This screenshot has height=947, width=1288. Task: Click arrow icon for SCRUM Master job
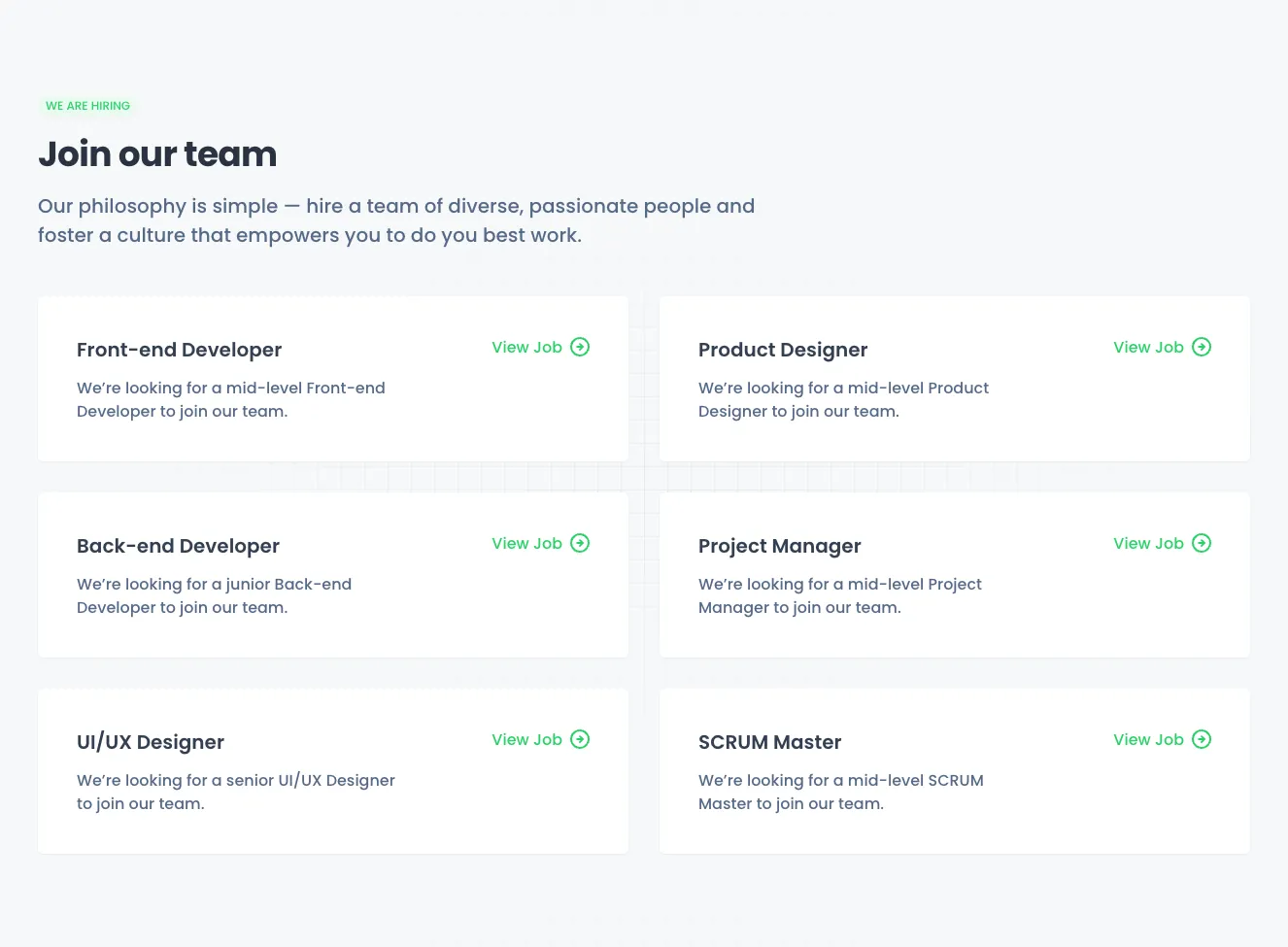(1202, 739)
